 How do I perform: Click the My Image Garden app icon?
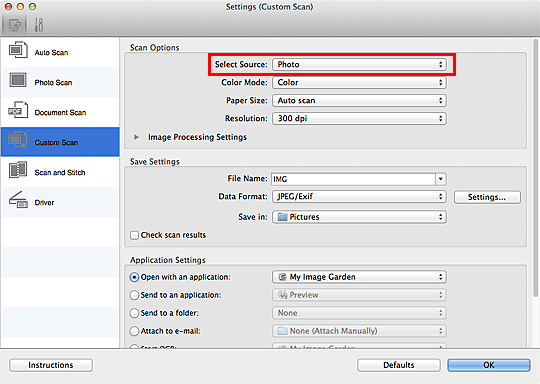coord(283,277)
